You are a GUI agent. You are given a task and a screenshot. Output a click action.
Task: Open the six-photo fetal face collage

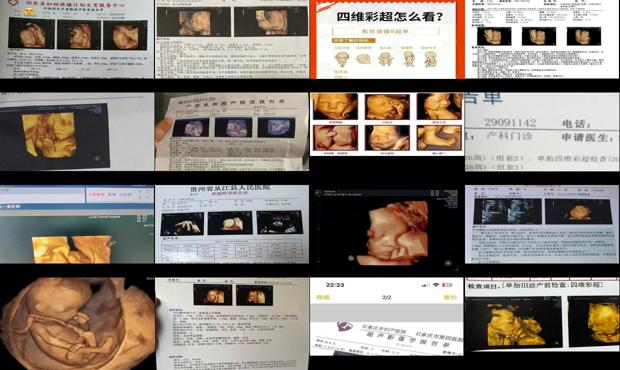tap(387, 124)
